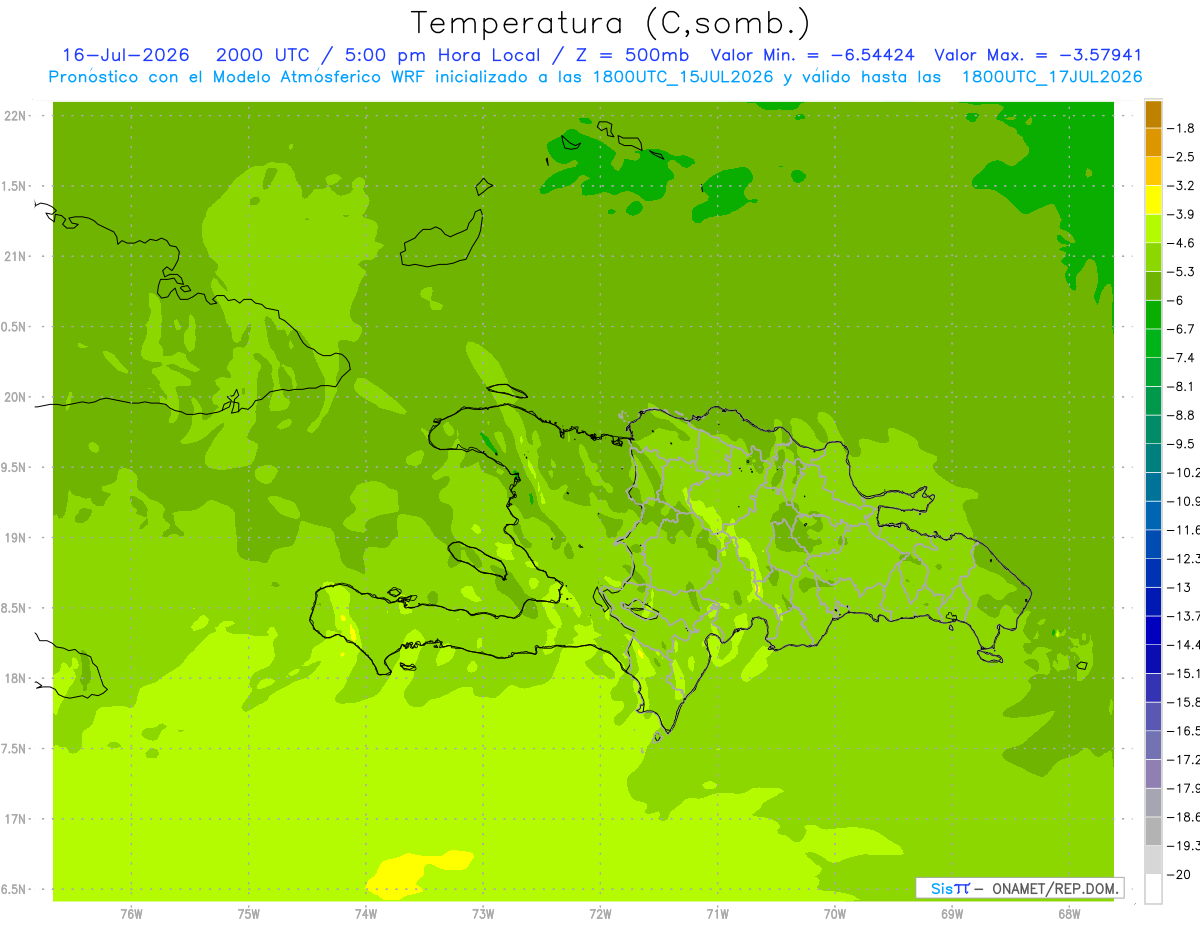Click the '-3.2' colorbar value
Image resolution: width=1200 pixels, height=927 pixels.
pos(1181,186)
